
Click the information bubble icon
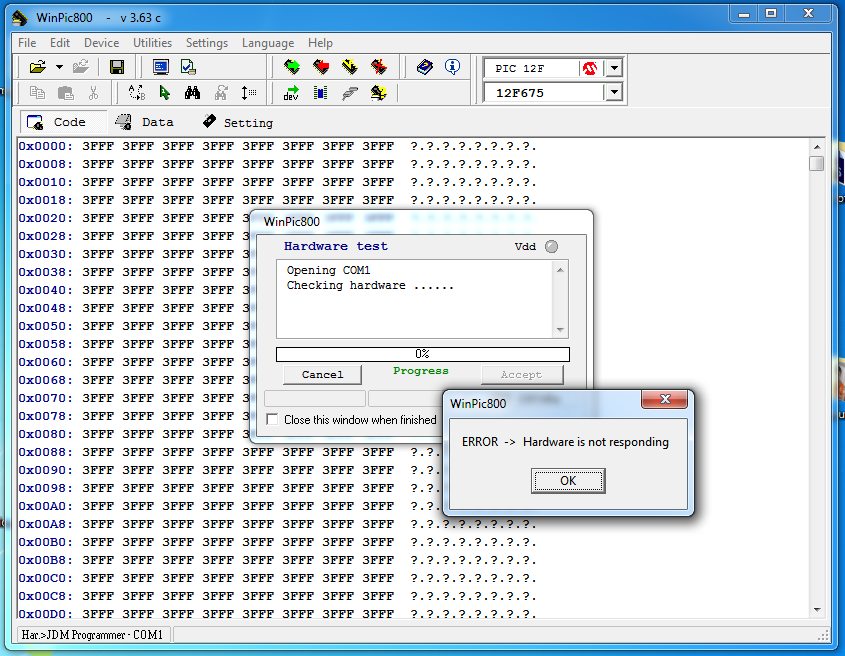point(452,67)
